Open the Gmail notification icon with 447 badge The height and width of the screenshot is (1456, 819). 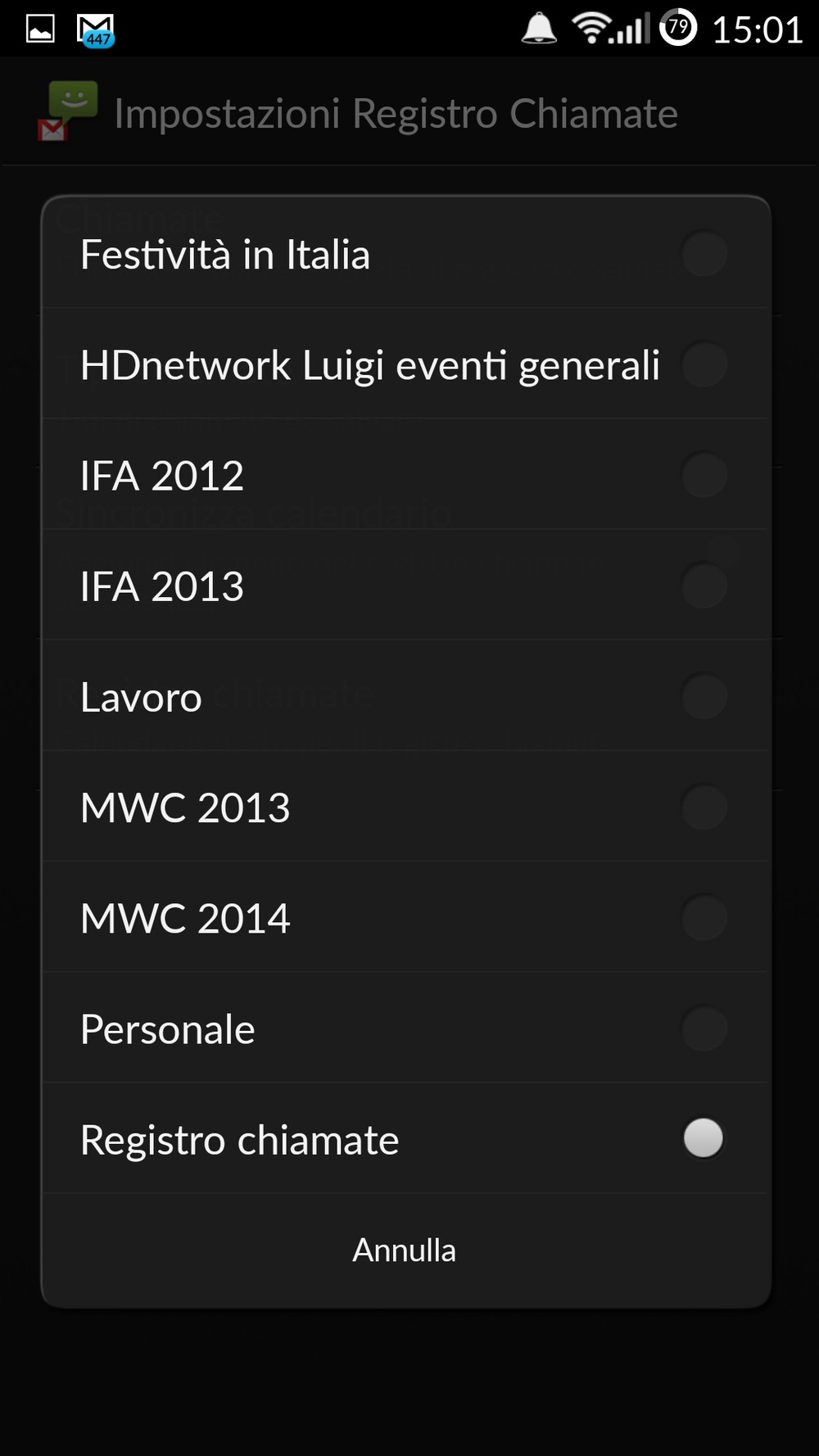[x=96, y=30]
